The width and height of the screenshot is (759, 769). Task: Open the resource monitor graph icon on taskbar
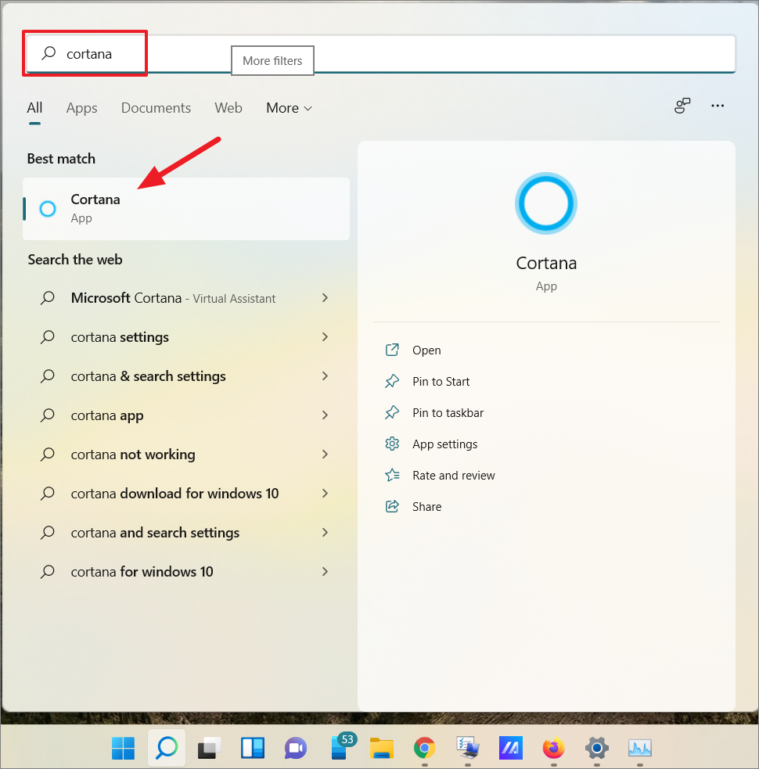click(640, 748)
